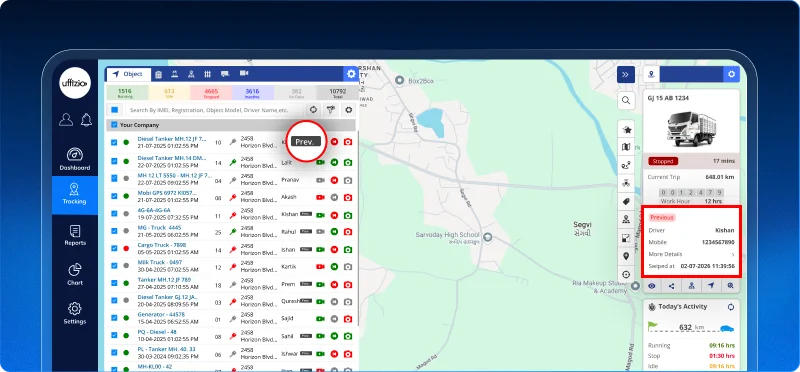The height and width of the screenshot is (372, 800).
Task: Click the price tag map tool
Action: [627, 202]
